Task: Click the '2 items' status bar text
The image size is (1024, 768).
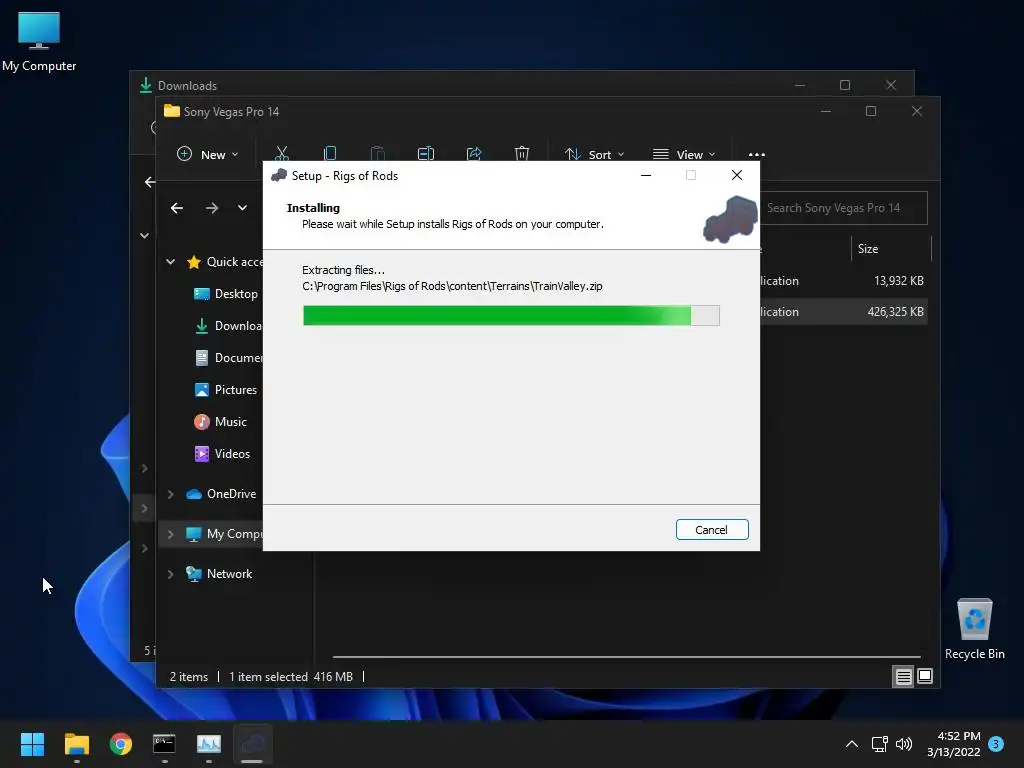Action: pos(189,677)
